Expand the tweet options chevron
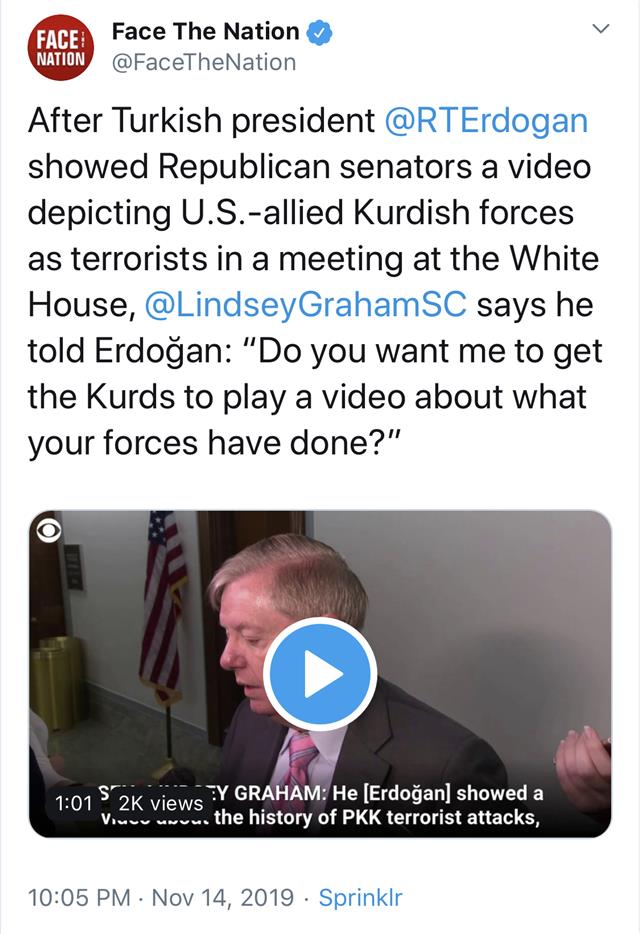The height and width of the screenshot is (934, 640). click(602, 28)
